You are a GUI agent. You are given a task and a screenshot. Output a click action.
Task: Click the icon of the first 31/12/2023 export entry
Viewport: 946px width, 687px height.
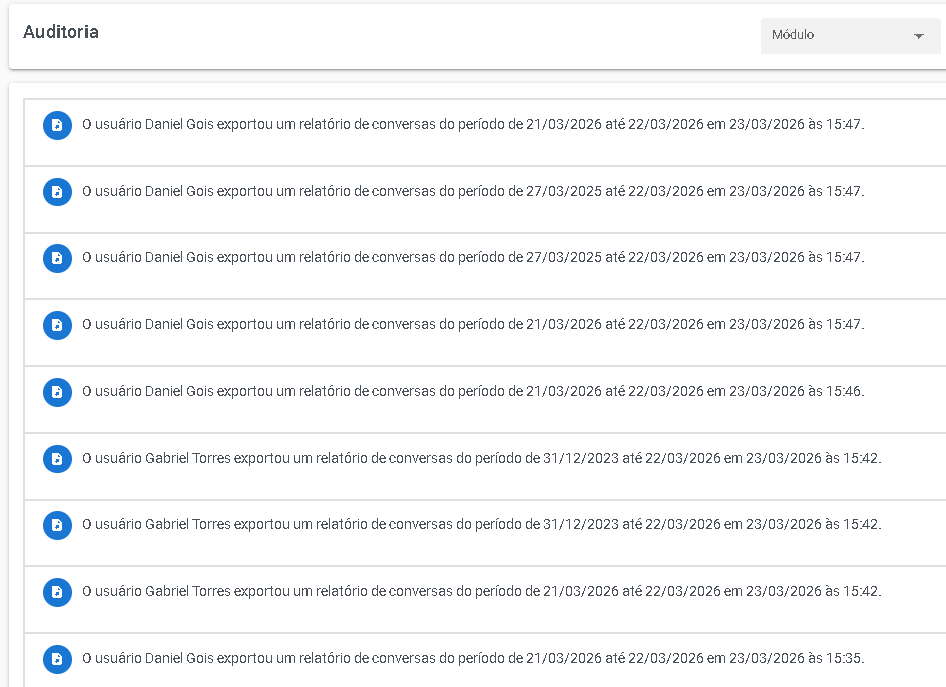57,459
